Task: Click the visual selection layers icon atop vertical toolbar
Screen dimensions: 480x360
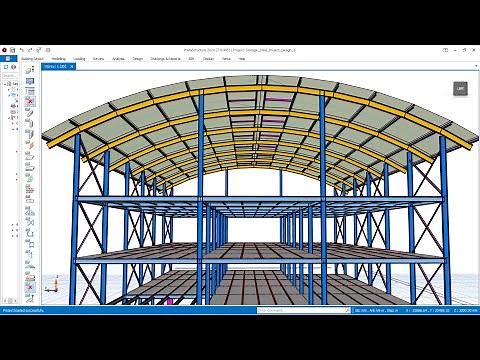Action: (30, 70)
